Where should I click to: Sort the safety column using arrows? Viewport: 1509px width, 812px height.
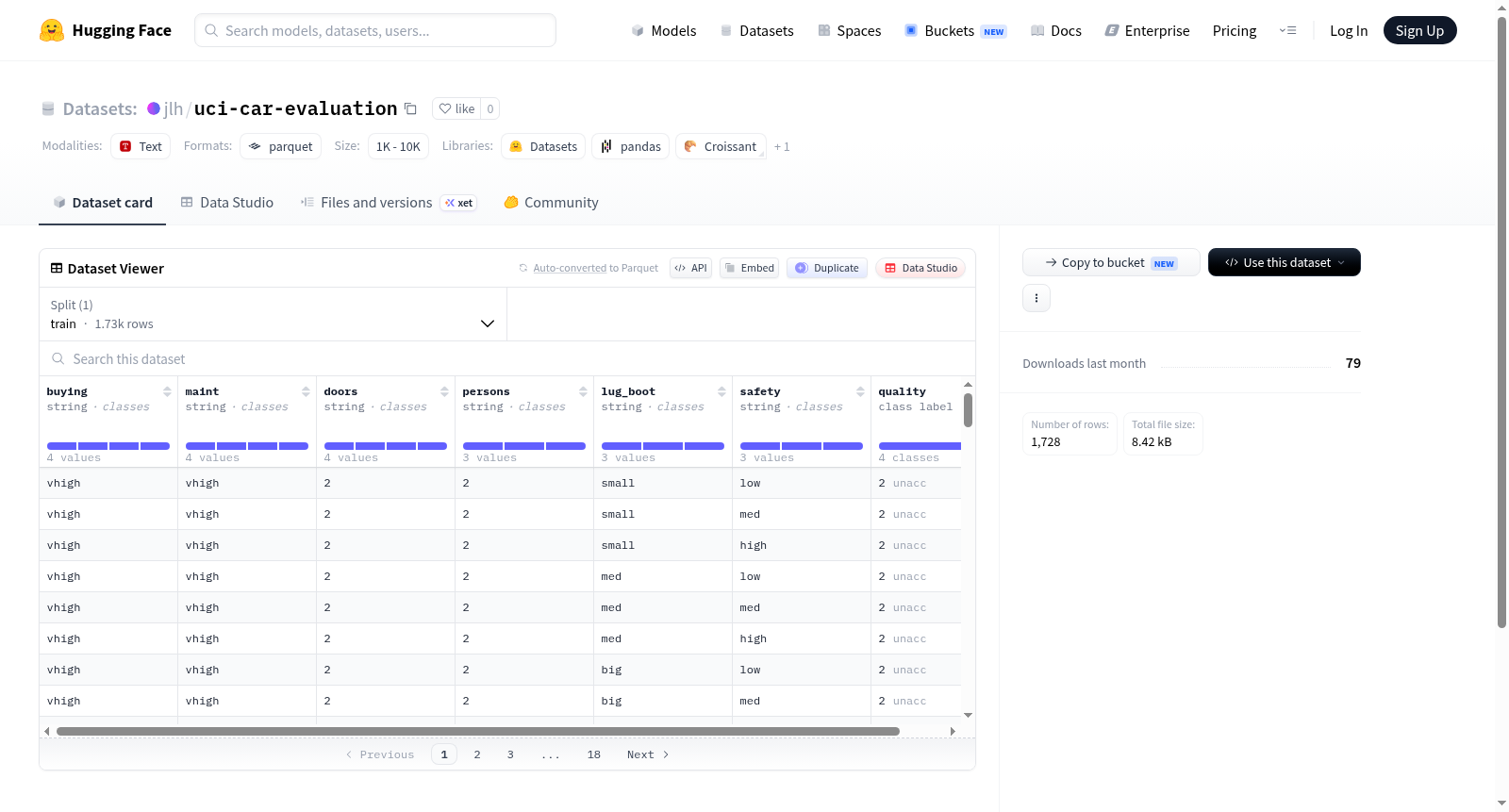click(860, 391)
